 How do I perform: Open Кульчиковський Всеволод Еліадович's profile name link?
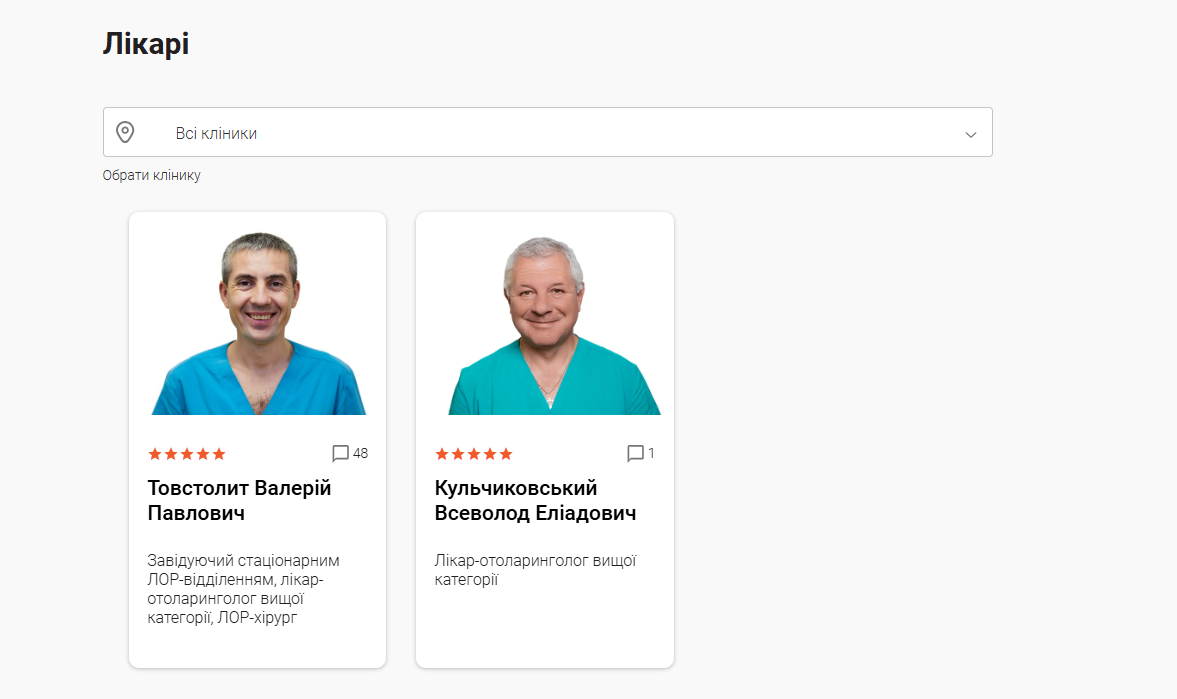pyautogui.click(x=535, y=500)
